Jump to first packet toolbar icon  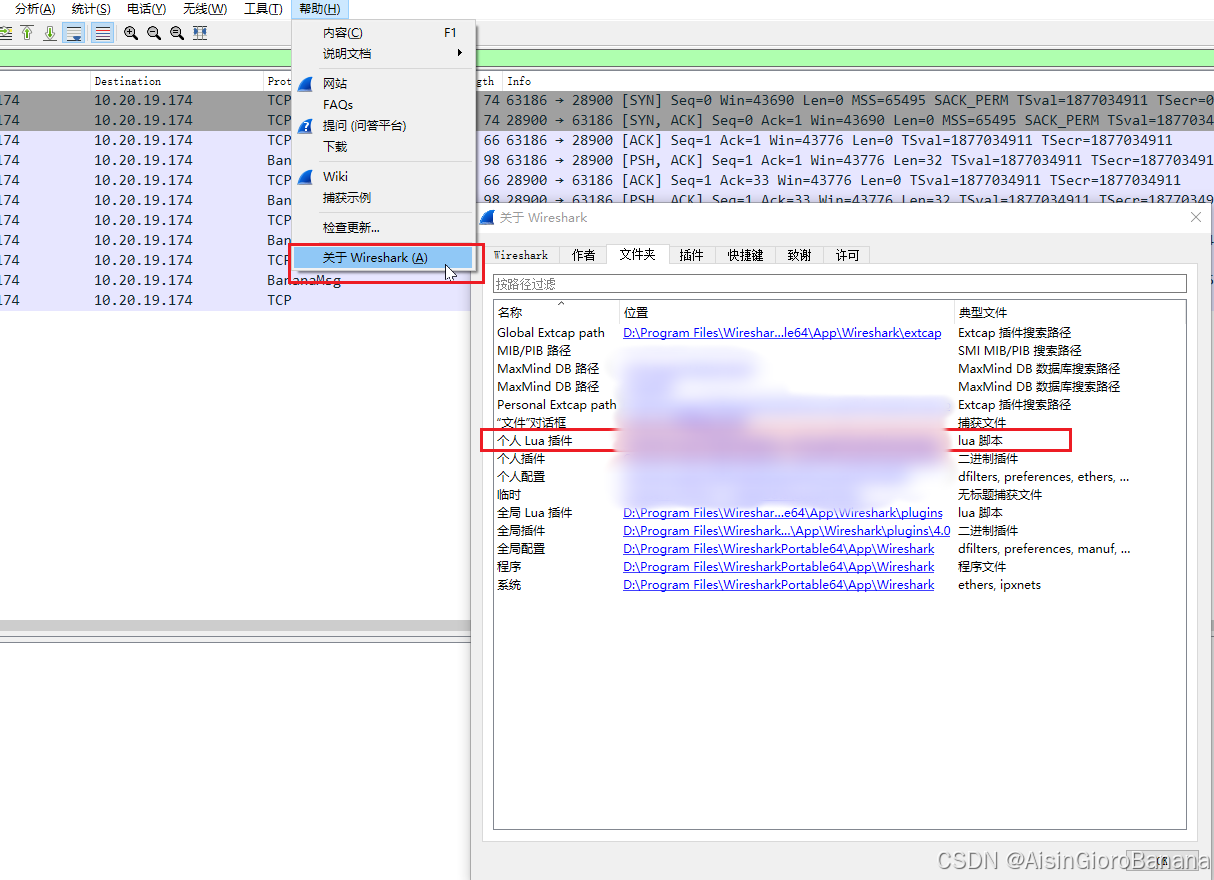click(27, 33)
